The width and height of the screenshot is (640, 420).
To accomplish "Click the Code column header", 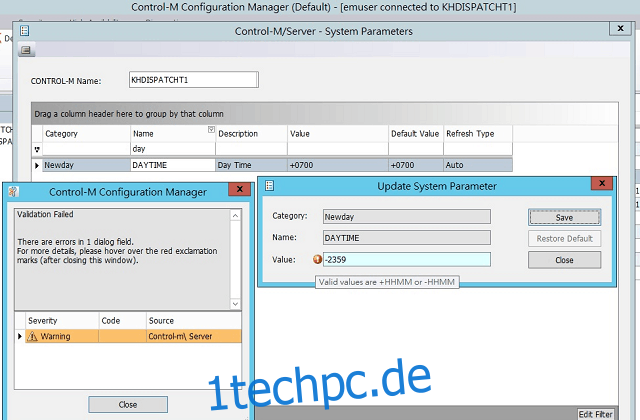I will coord(122,321).
